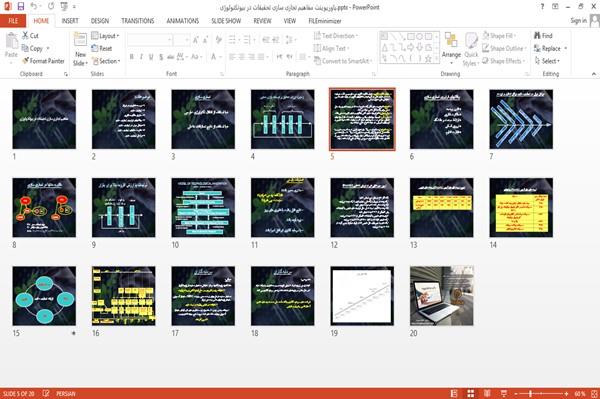
Task: Open the Align Text dropdown
Action: [331, 48]
